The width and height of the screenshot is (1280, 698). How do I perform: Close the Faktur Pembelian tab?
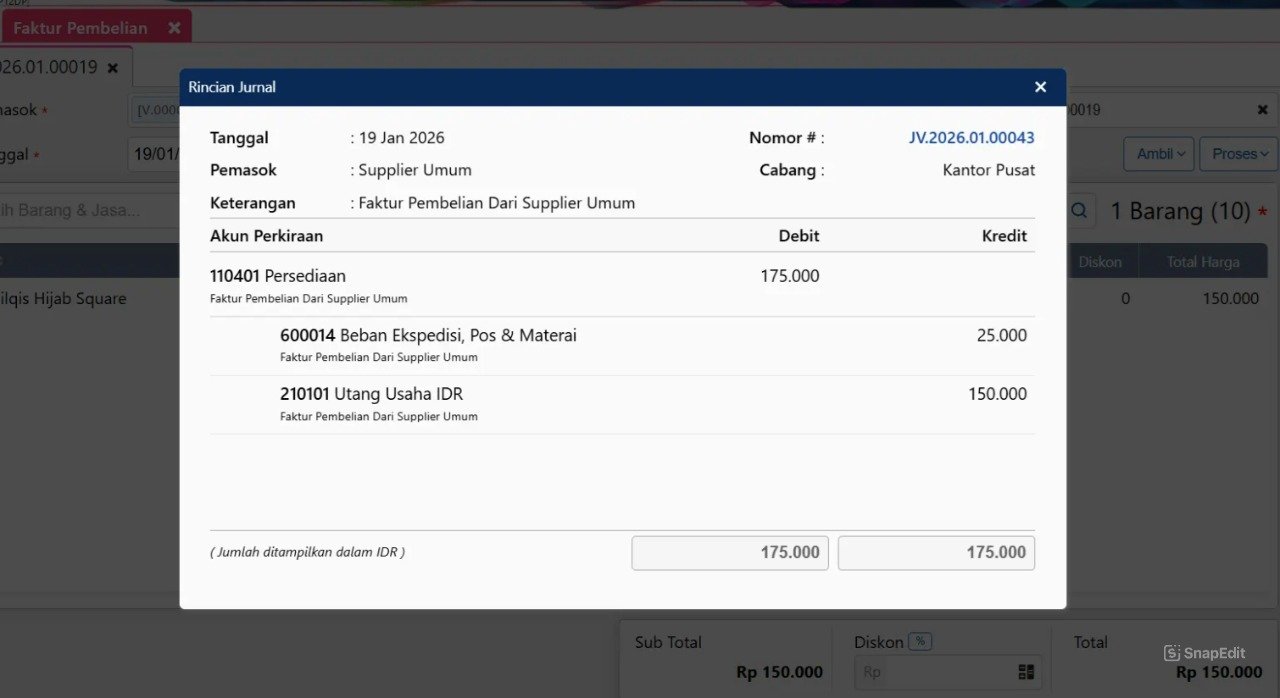(174, 28)
